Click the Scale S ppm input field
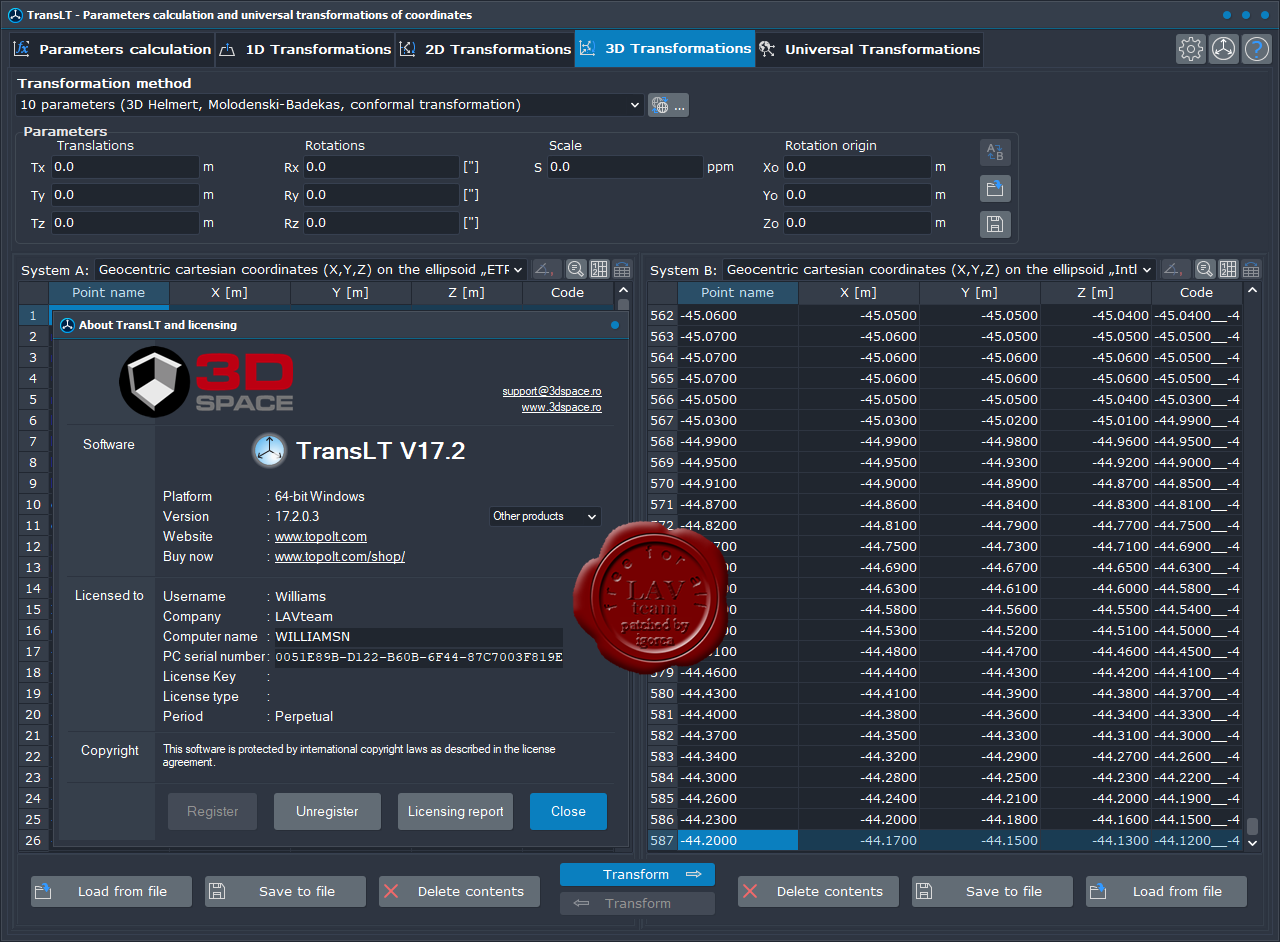 pos(624,167)
